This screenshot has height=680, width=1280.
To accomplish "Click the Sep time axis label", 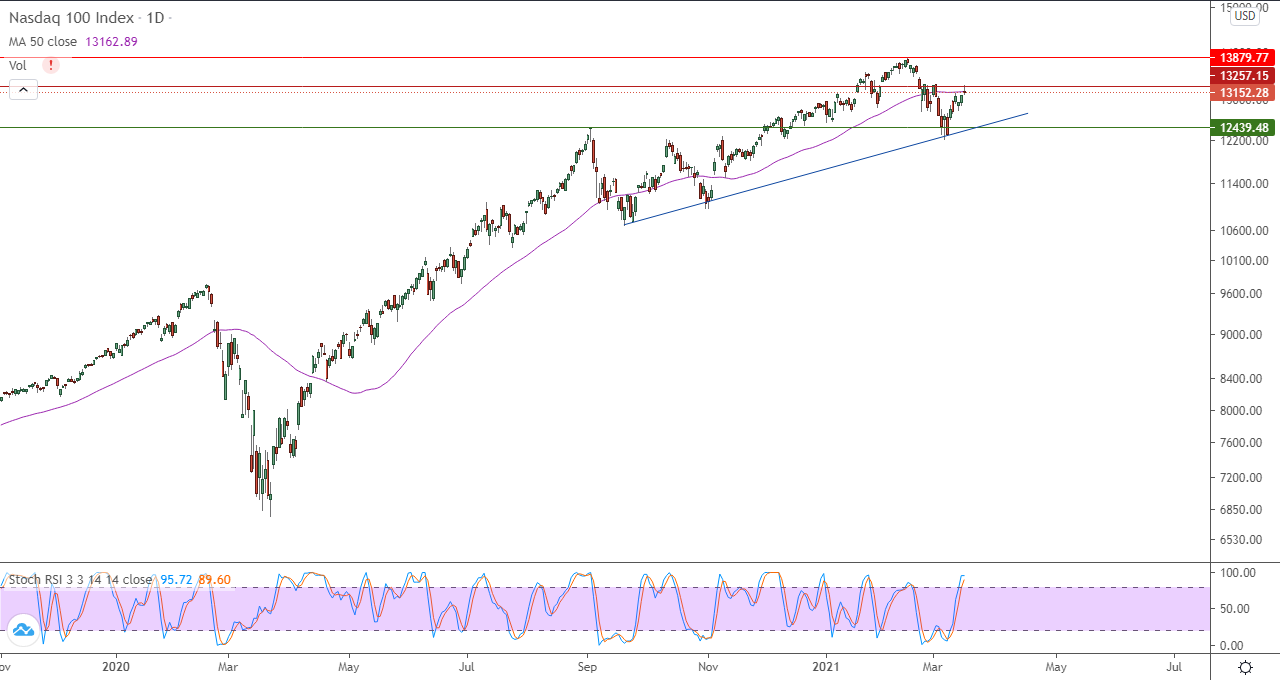I will tap(587, 666).
